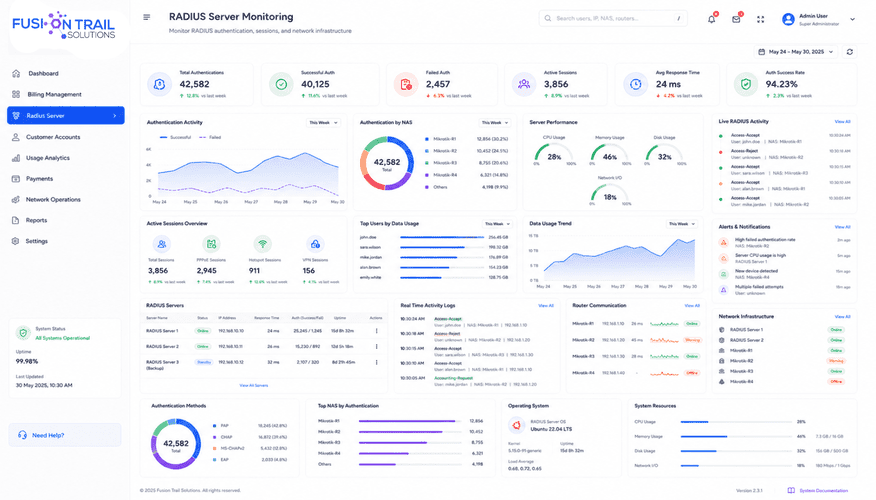This screenshot has width=876, height=500.
Task: Click the search users, IP, NAS field
Action: point(613,18)
